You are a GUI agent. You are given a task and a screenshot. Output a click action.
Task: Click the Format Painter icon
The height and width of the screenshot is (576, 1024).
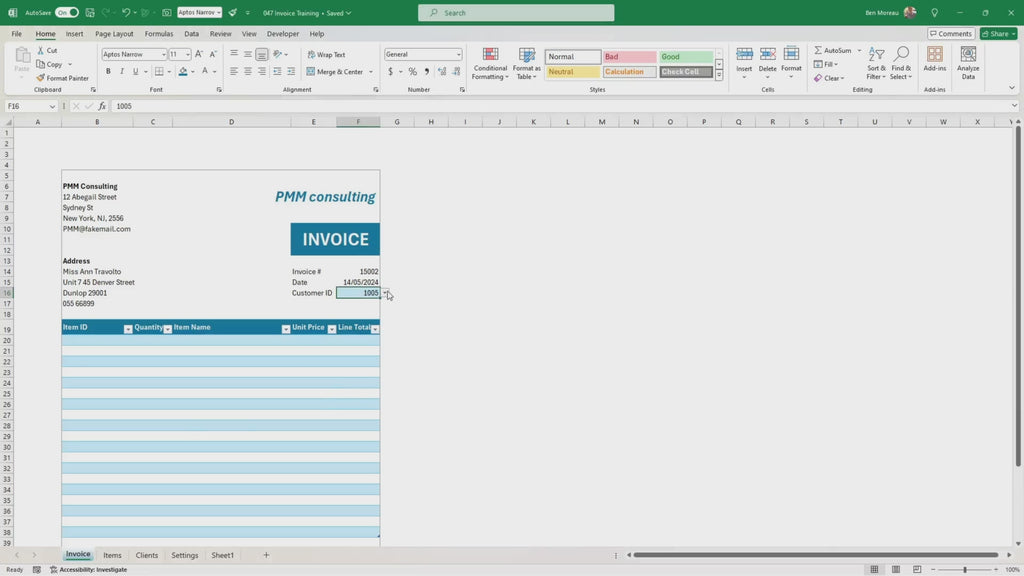[x=40, y=78]
